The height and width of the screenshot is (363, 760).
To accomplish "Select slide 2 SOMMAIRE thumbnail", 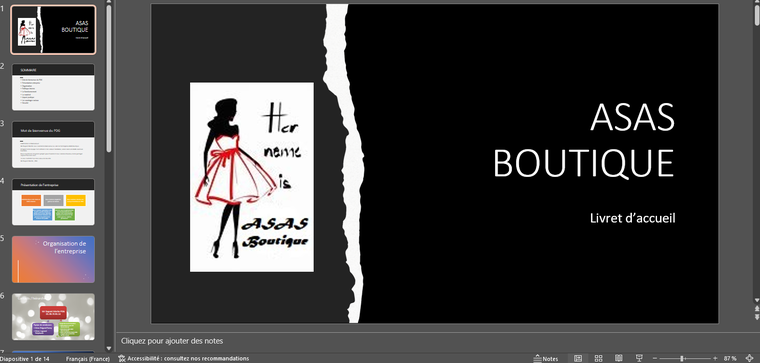I will [x=53, y=87].
